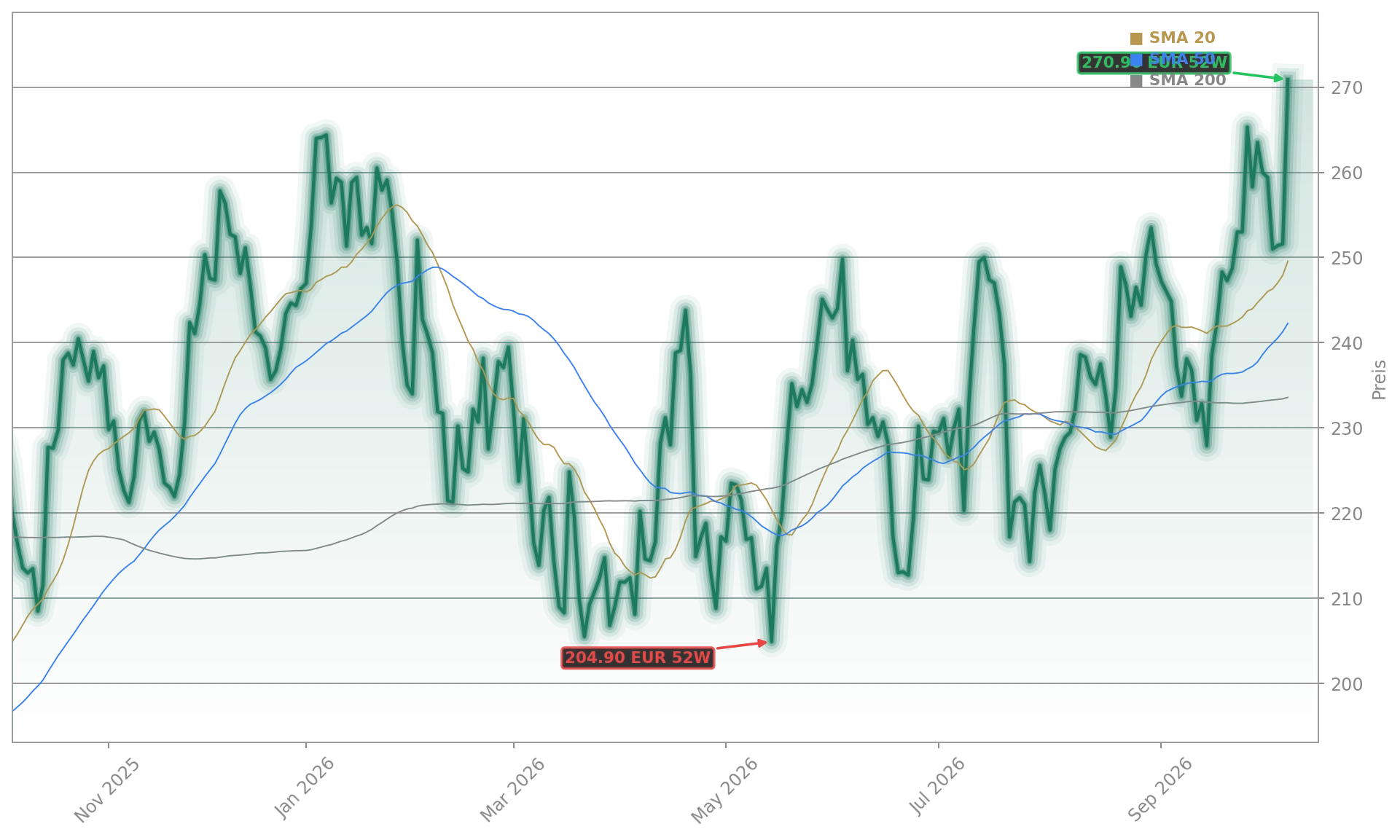The width and height of the screenshot is (1400, 840).
Task: Click the gray SMA 200 legend swatch
Action: (x=1135, y=81)
